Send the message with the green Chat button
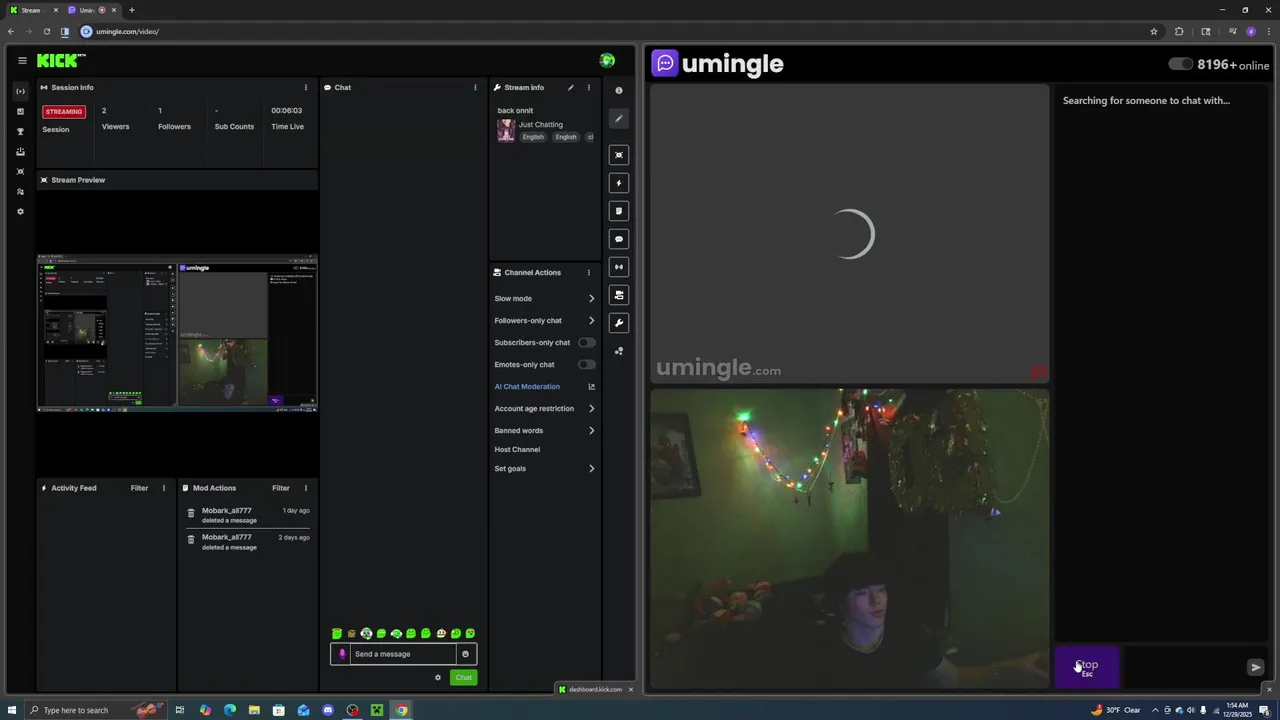This screenshot has height=720, width=1280. (x=463, y=678)
